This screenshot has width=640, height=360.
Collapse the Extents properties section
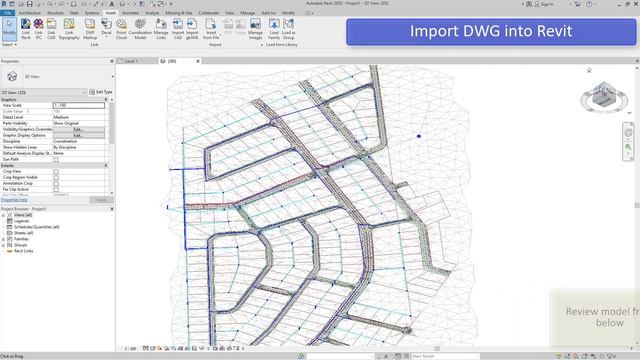tap(106, 166)
